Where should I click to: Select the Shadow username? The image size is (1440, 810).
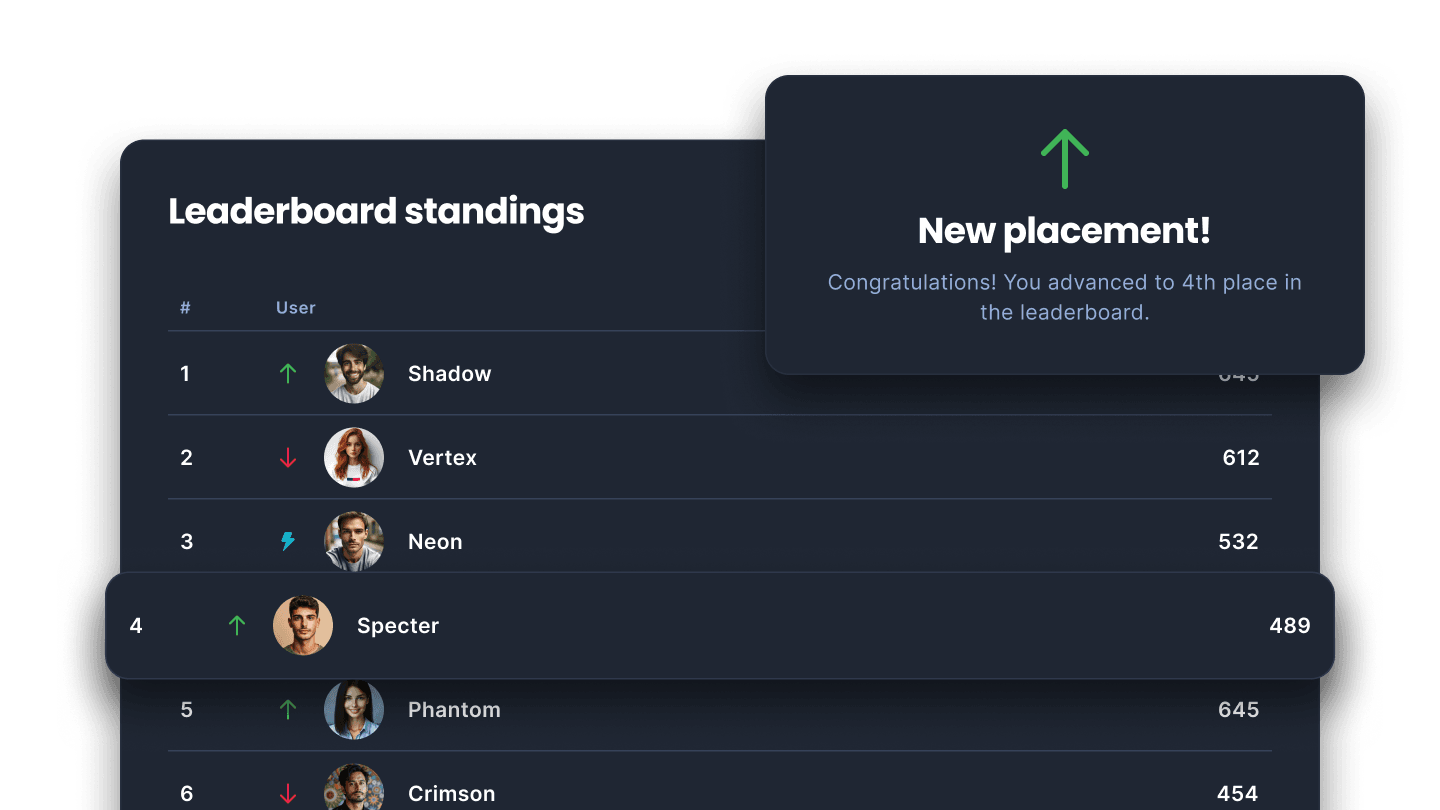(449, 374)
